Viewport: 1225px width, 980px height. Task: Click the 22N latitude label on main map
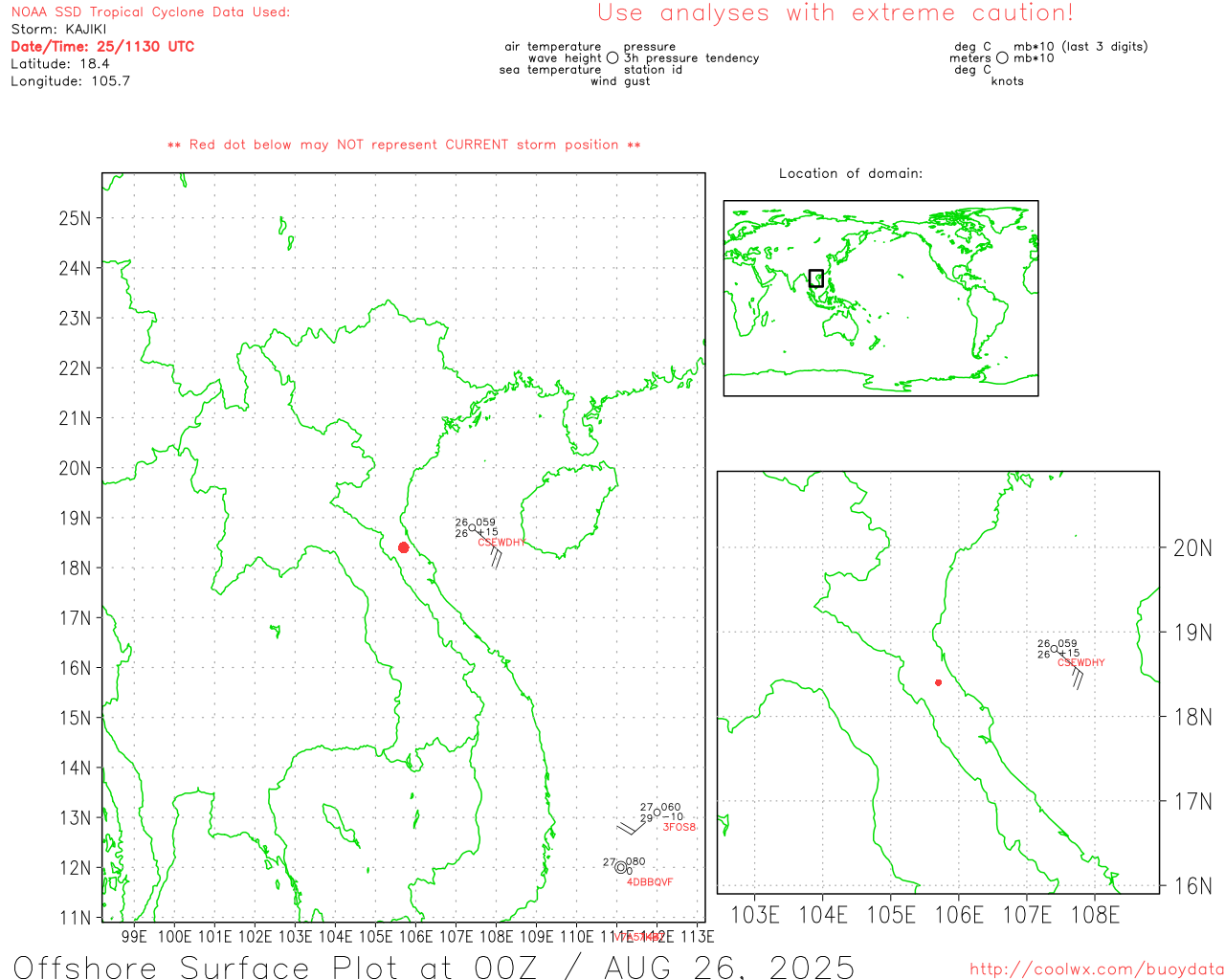click(75, 368)
